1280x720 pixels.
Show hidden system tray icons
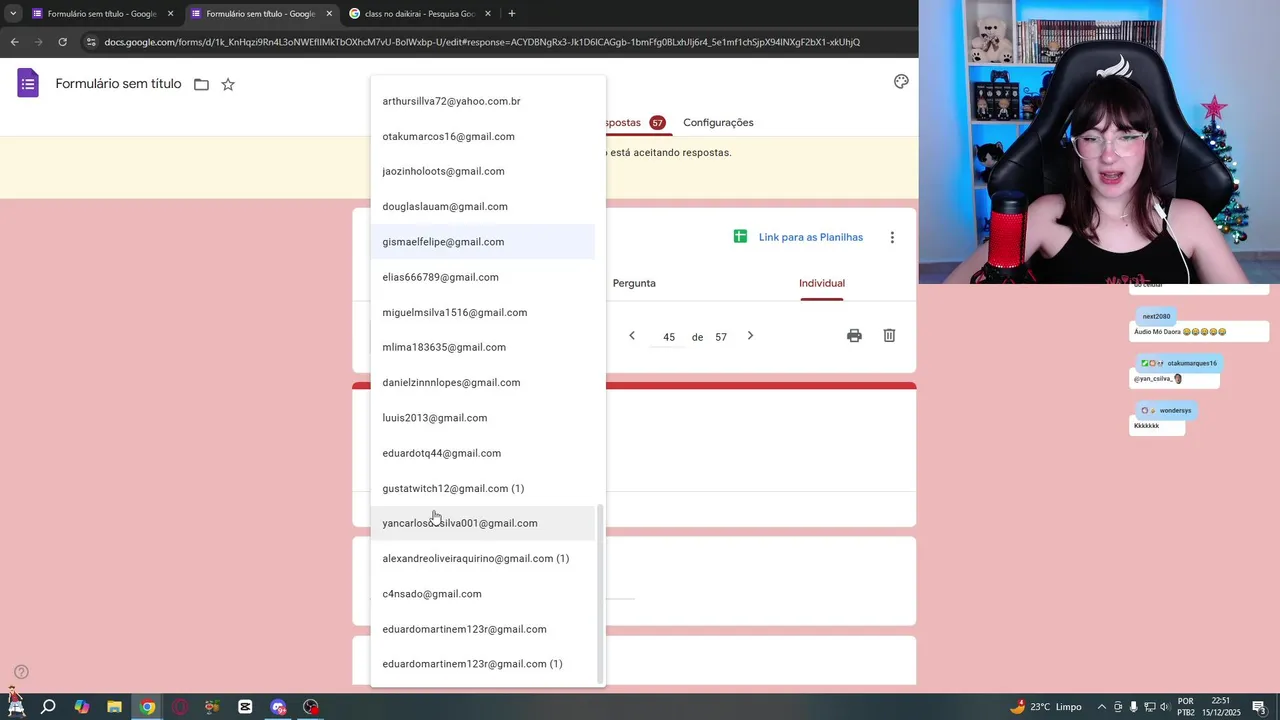tap(1102, 707)
